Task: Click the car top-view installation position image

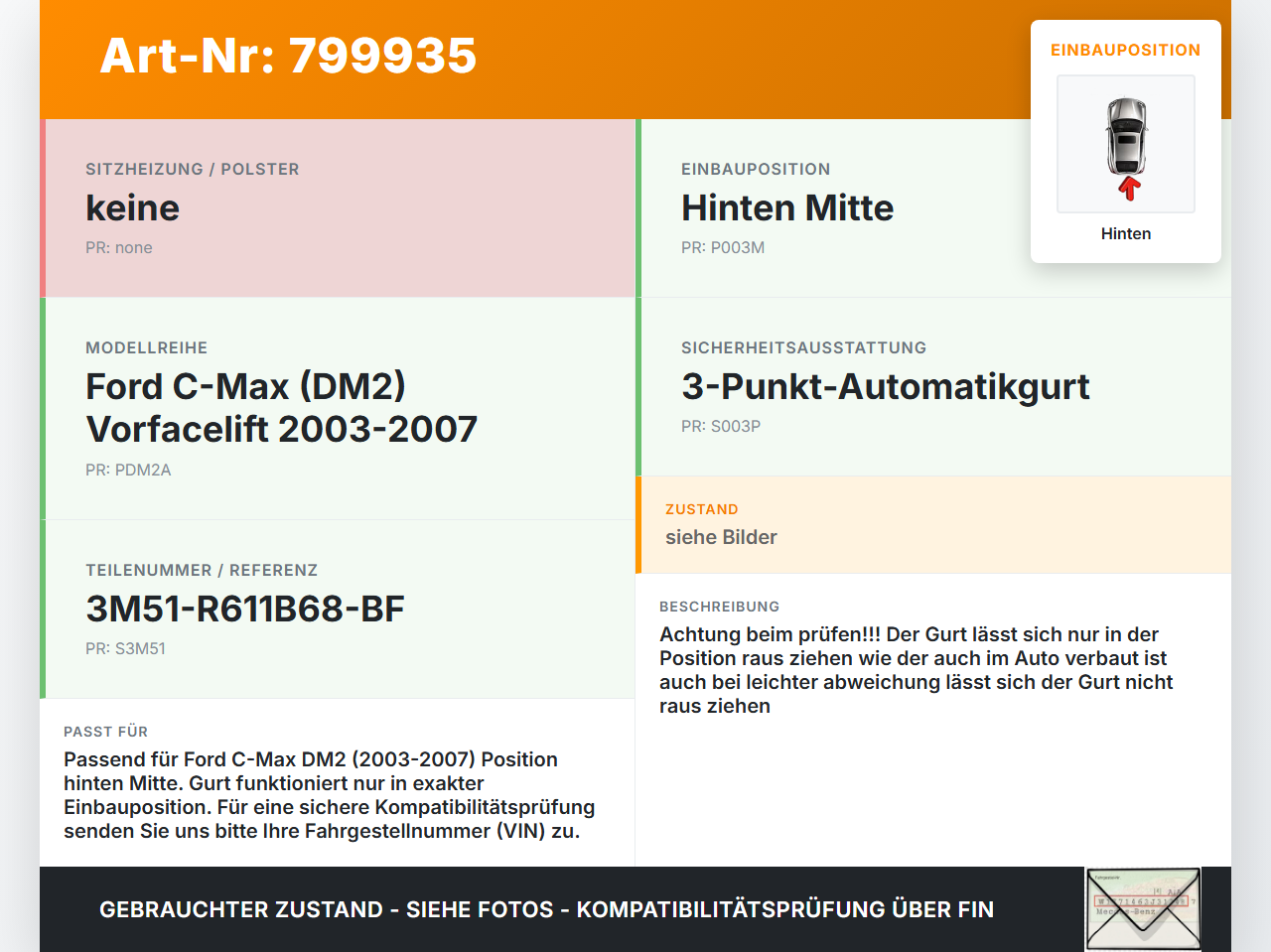Action: click(x=1126, y=144)
